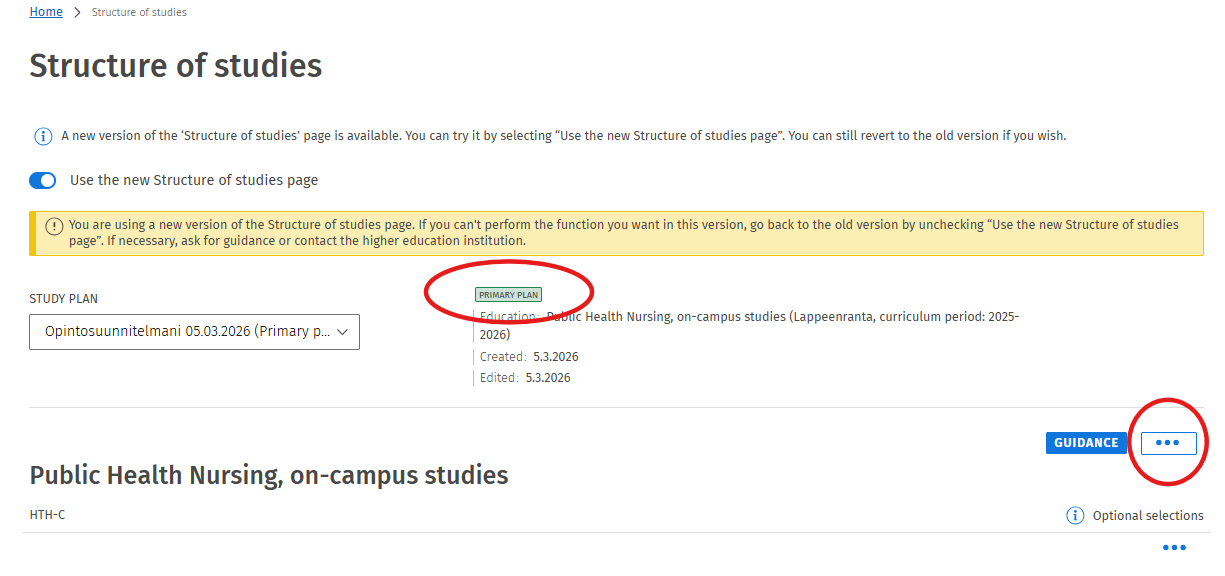This screenshot has width=1225, height=576.
Task: Open the Study Plan dropdown
Action: pos(194,332)
